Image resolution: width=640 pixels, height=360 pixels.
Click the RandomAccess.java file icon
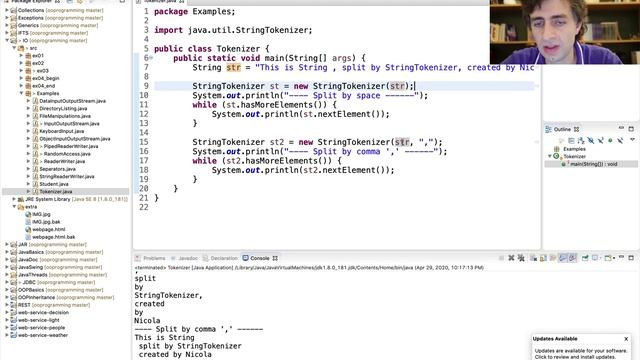coord(36,154)
